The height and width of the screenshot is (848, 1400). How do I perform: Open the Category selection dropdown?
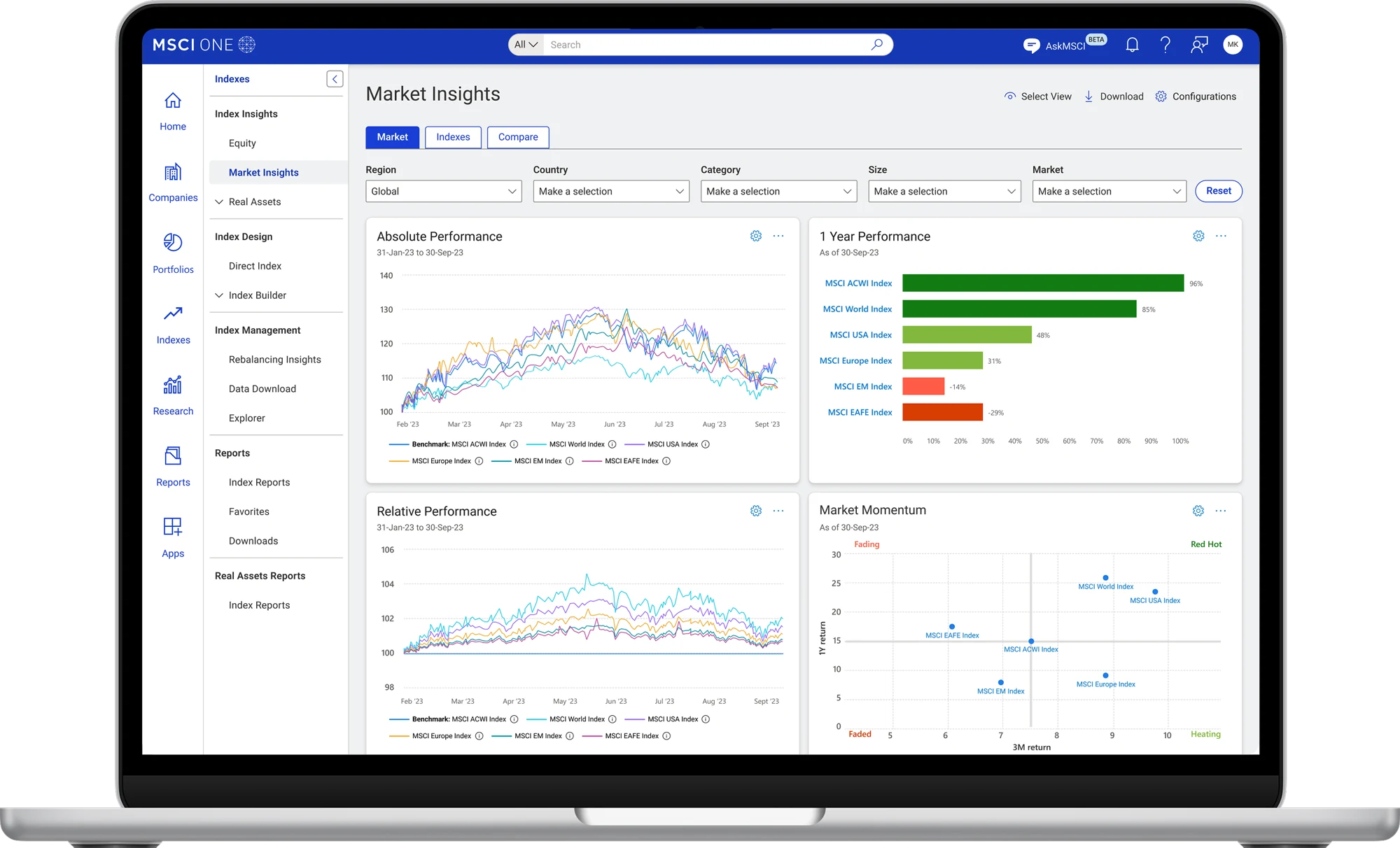[x=778, y=191]
